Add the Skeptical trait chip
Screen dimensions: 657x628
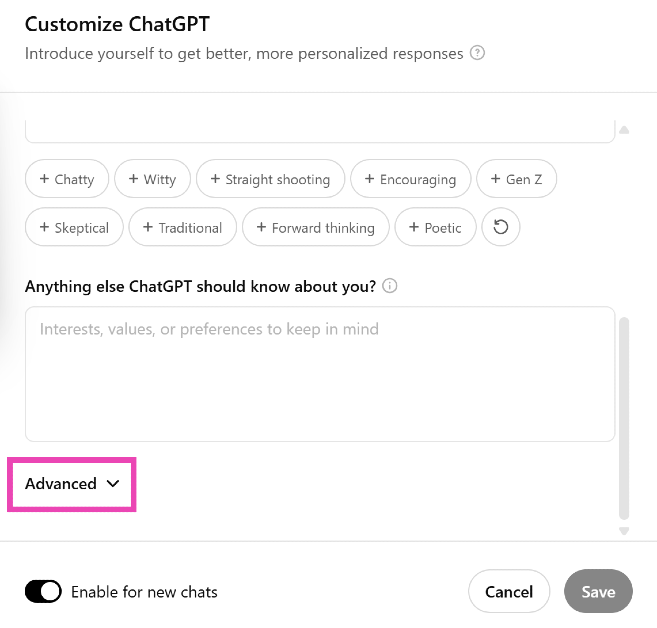click(74, 227)
